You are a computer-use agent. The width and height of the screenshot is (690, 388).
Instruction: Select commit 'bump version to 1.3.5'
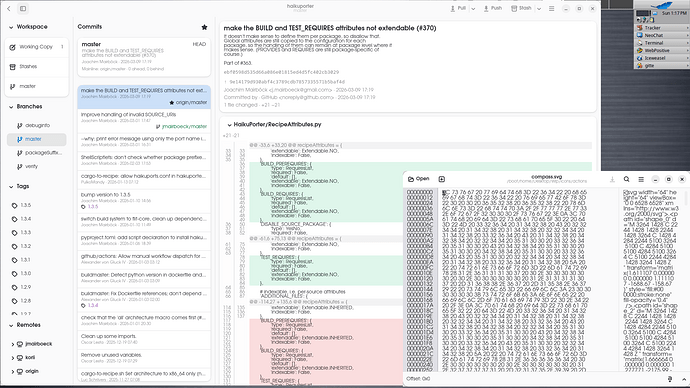tap(144, 200)
